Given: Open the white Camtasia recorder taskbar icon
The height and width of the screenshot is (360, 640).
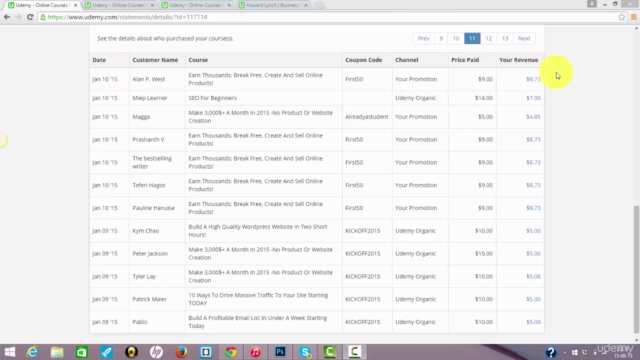Looking at the screenshot, I should click(x=354, y=352).
